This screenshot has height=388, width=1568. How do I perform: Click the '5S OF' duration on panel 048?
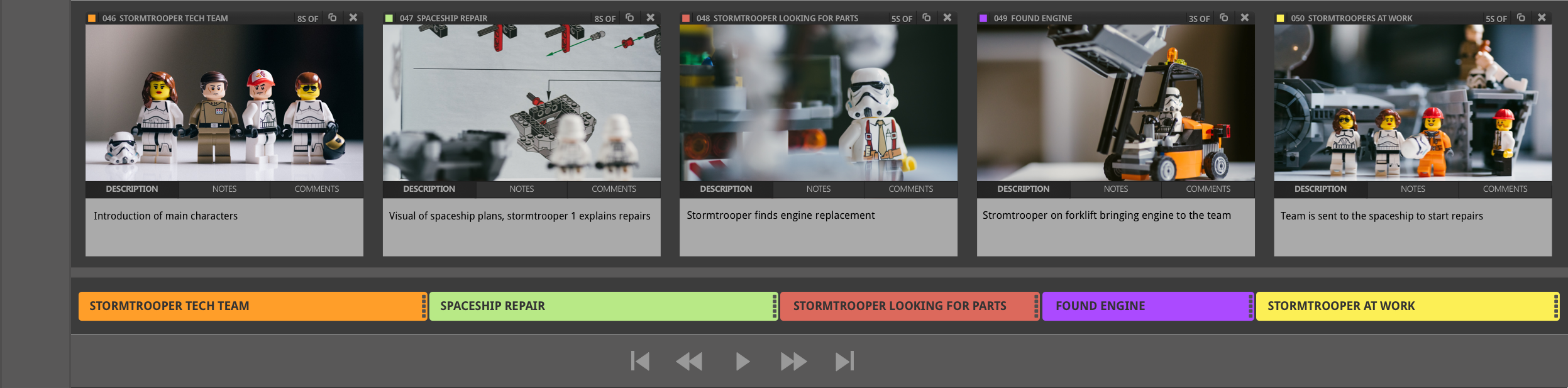(x=902, y=19)
